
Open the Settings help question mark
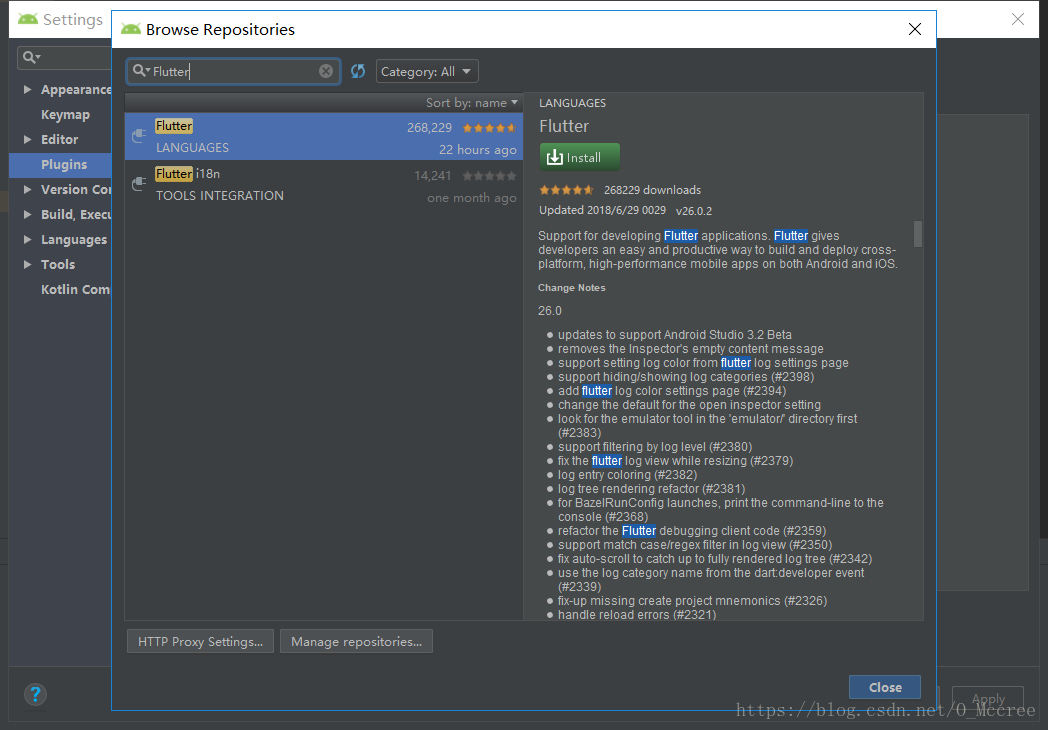tap(35, 694)
